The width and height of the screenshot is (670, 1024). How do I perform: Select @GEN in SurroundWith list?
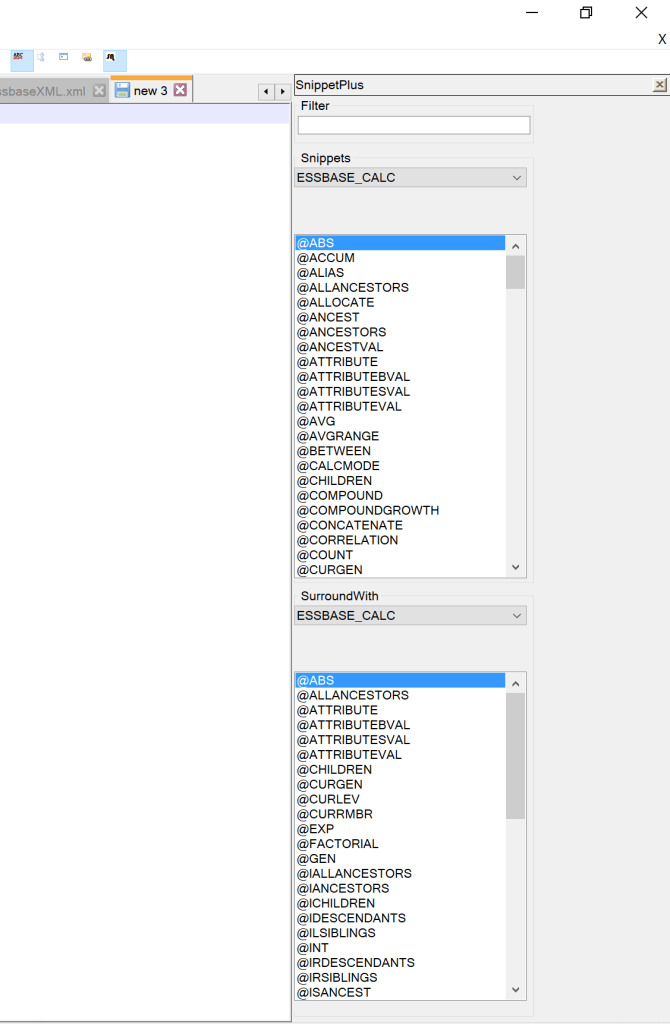click(400, 859)
